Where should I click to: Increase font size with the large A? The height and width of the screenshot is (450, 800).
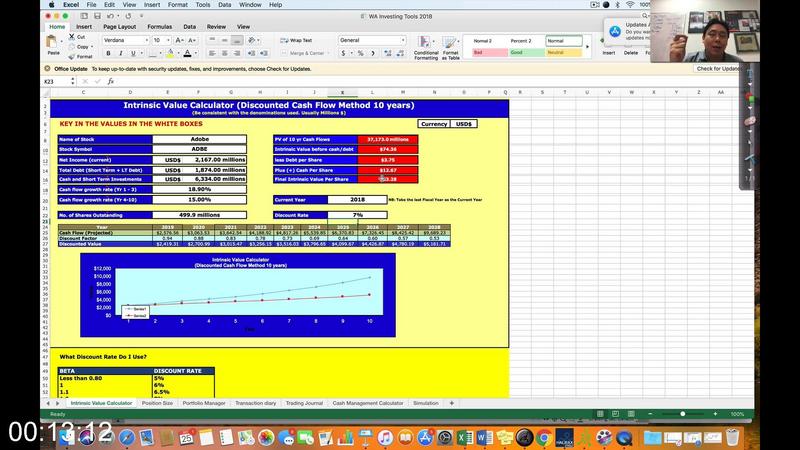point(179,40)
